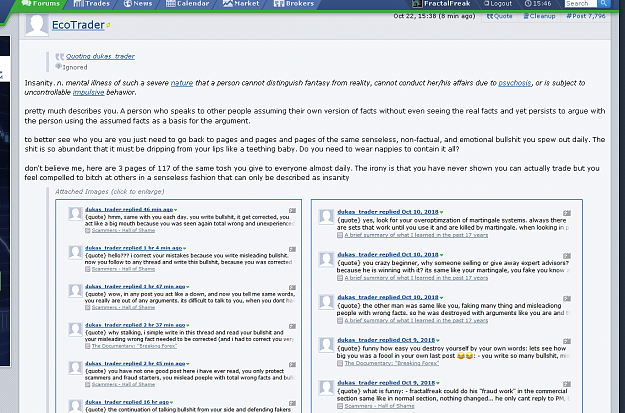Click 'A brief summary' text under first Oct 10 reply

pyautogui.click(x=416, y=235)
